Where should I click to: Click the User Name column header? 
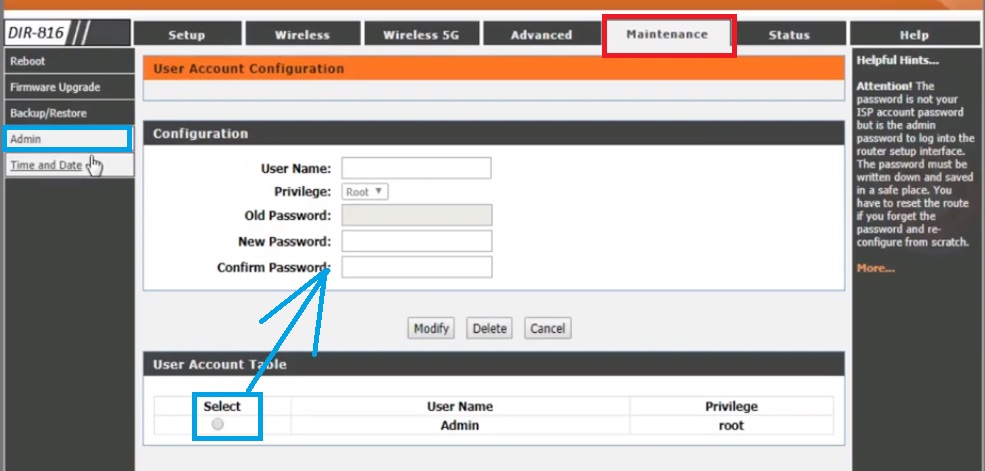click(460, 406)
